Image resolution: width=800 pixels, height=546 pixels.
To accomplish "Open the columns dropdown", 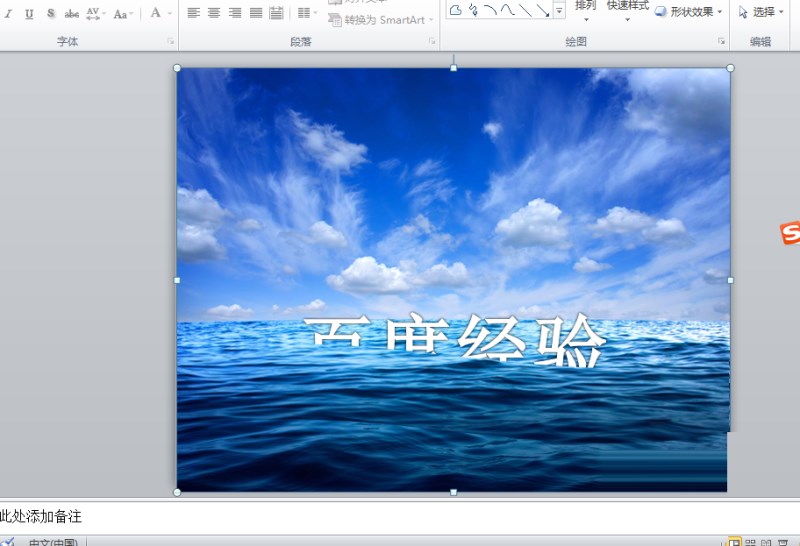I will point(306,13).
